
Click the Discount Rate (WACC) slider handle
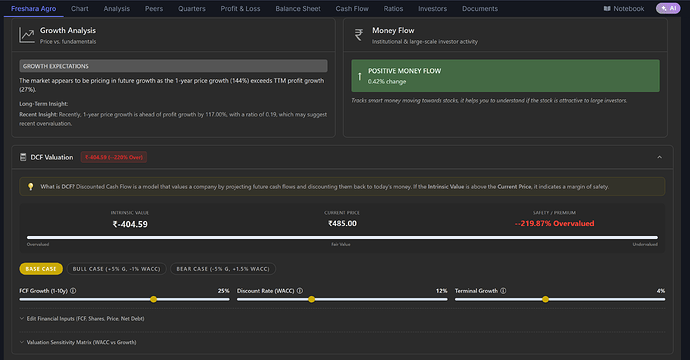tap(312, 299)
